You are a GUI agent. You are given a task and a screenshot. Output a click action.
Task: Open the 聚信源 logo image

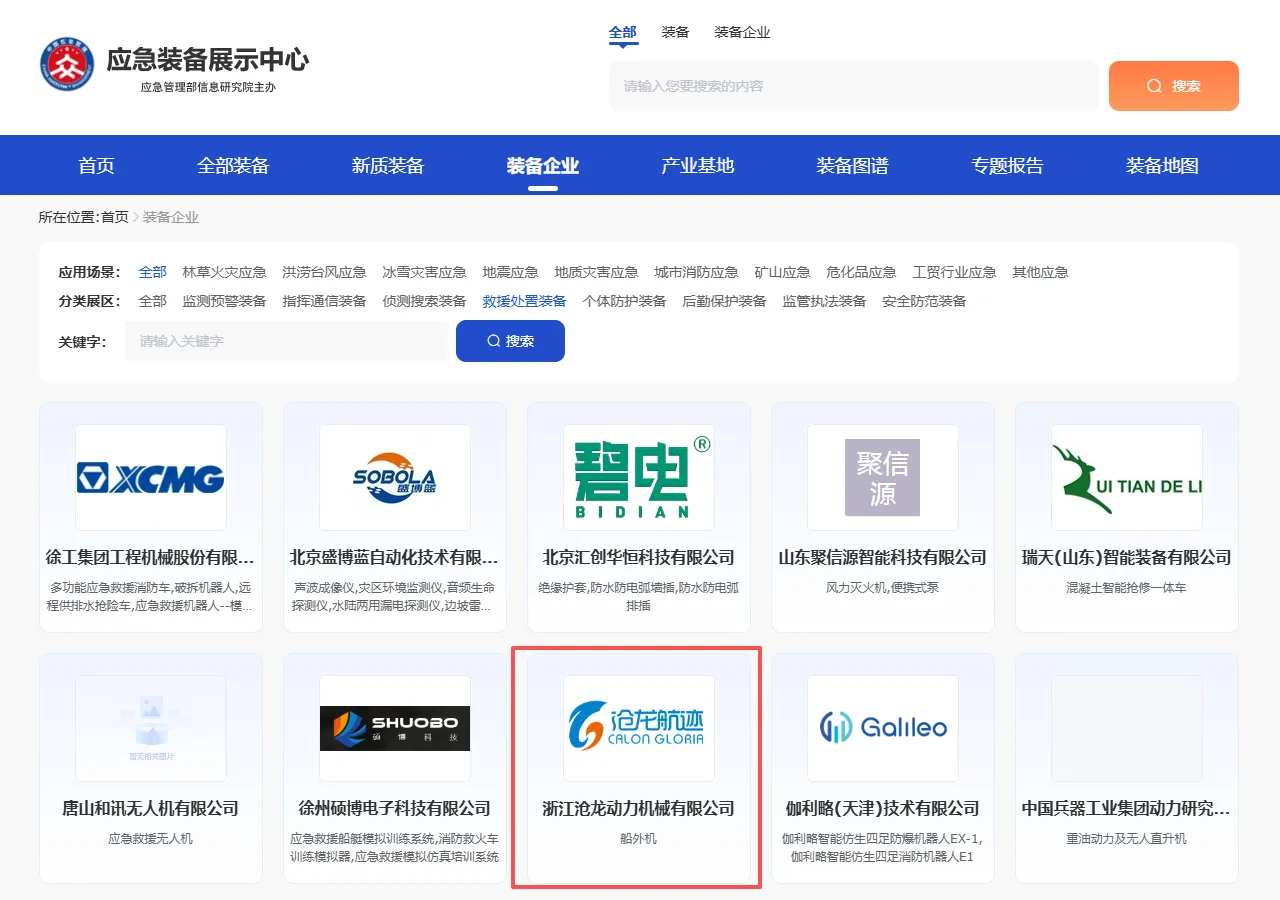pyautogui.click(x=883, y=478)
